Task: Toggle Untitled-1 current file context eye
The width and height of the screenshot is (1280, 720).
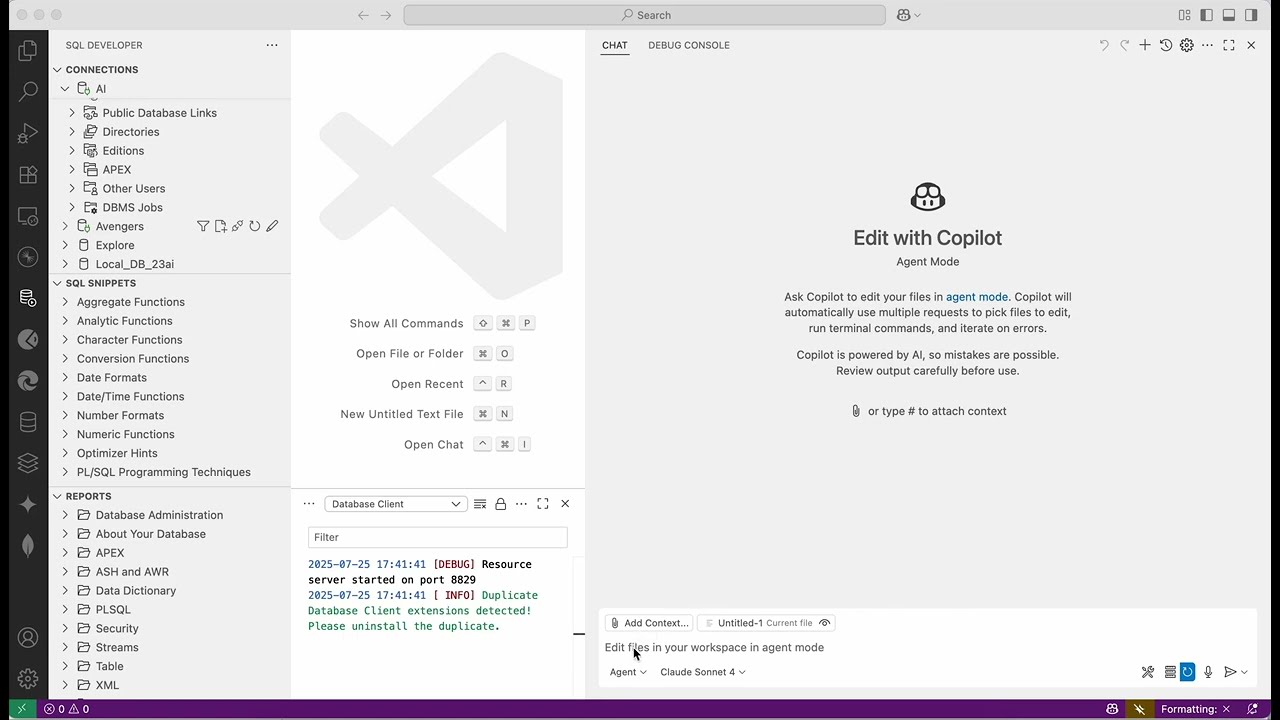Action: tap(825, 623)
